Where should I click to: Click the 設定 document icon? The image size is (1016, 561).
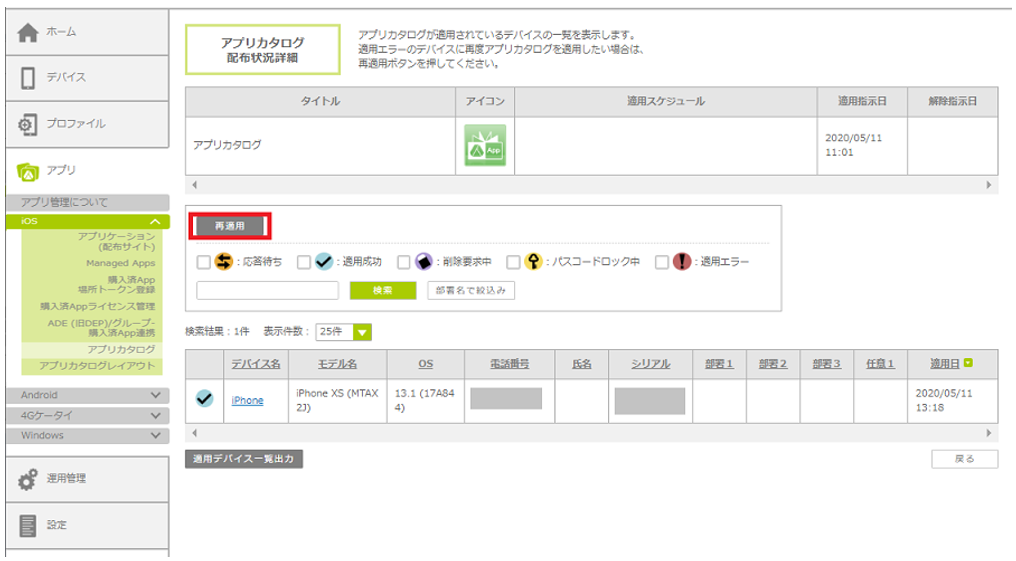(x=28, y=525)
